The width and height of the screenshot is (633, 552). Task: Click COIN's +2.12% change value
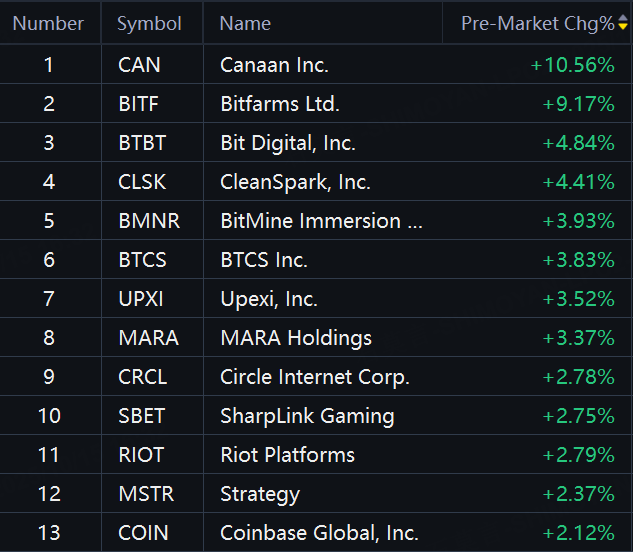pyautogui.click(x=579, y=533)
